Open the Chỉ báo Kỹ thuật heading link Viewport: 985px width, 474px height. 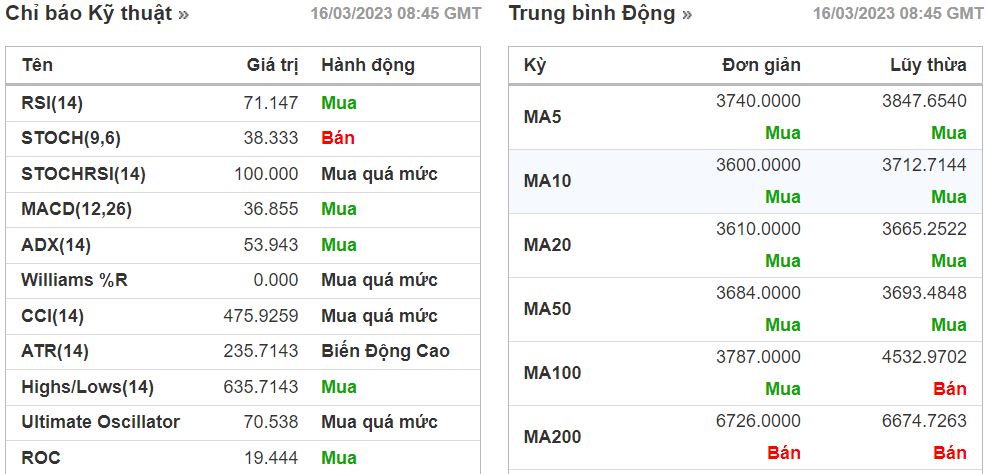tap(97, 14)
